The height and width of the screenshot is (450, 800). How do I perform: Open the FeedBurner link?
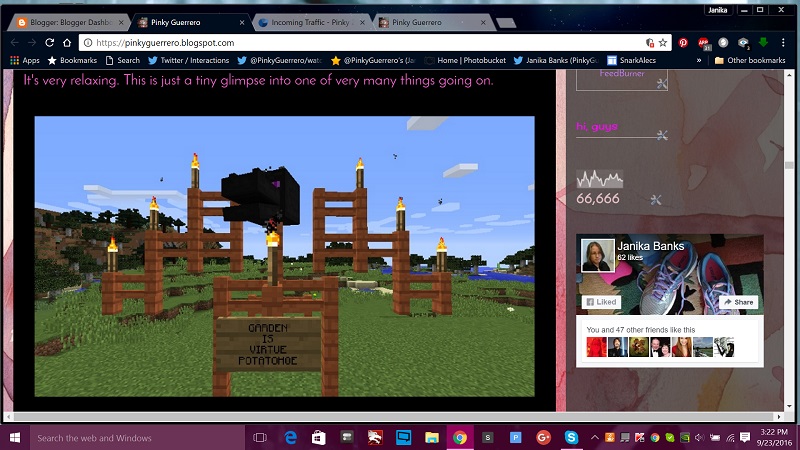tap(621, 73)
